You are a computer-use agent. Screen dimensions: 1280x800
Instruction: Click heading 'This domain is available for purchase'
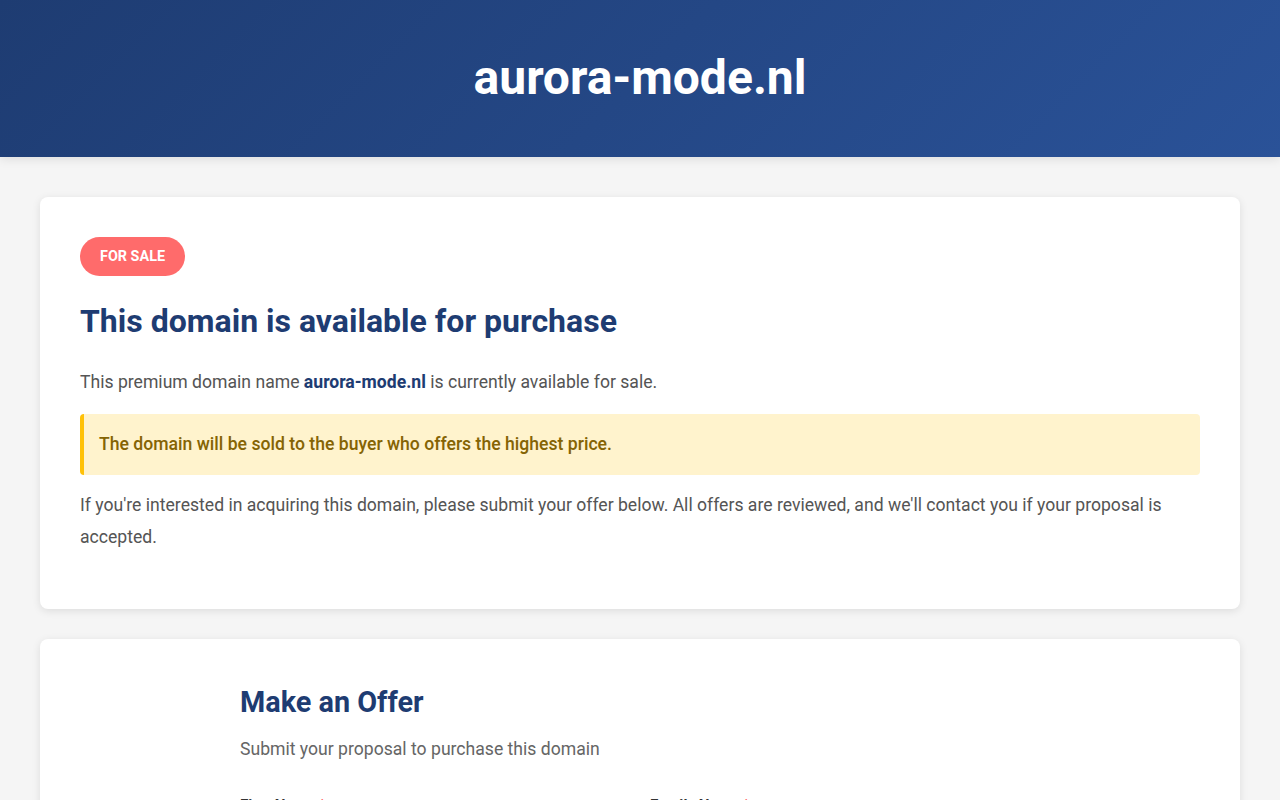(348, 321)
